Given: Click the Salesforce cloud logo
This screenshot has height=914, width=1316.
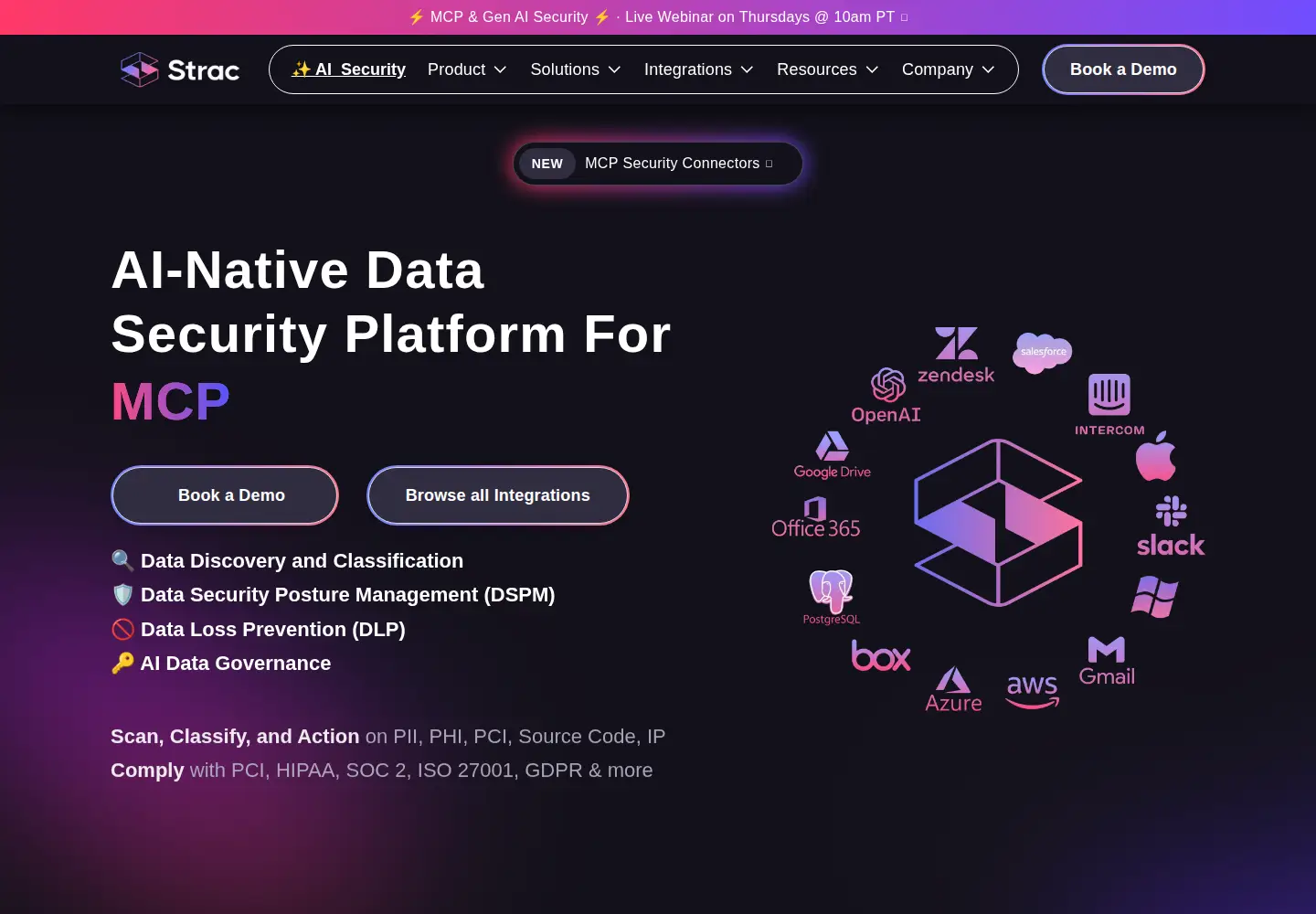Looking at the screenshot, I should point(1043,353).
